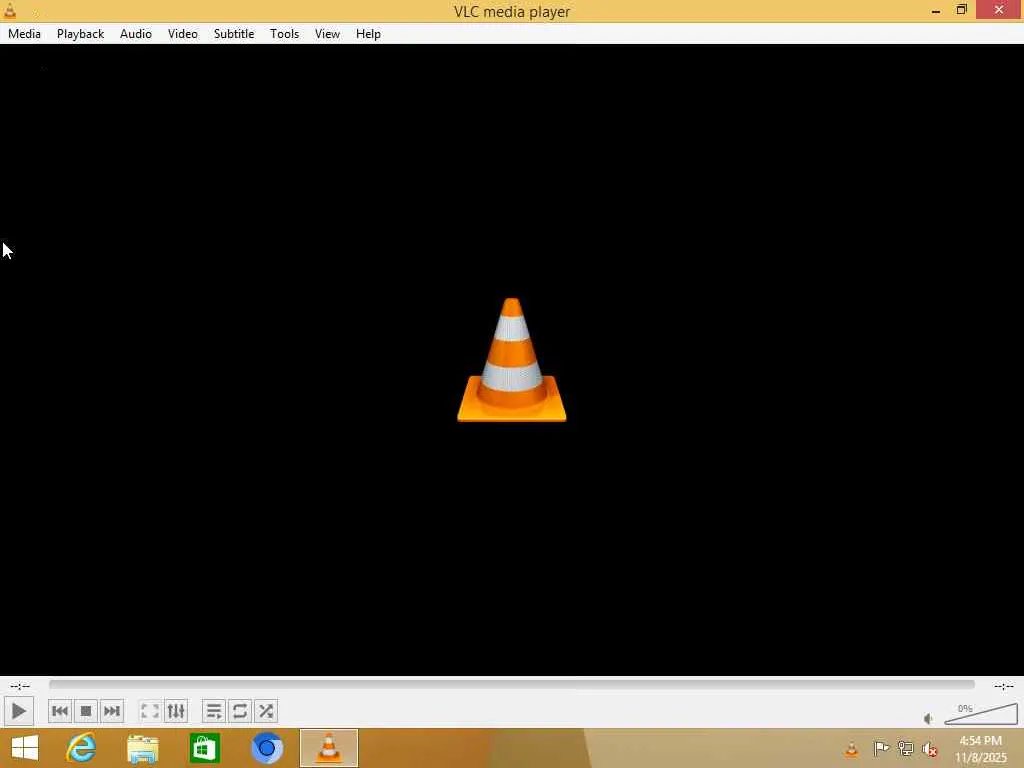The image size is (1024, 768).
Task: Start playback with the Play button
Action: [18, 711]
